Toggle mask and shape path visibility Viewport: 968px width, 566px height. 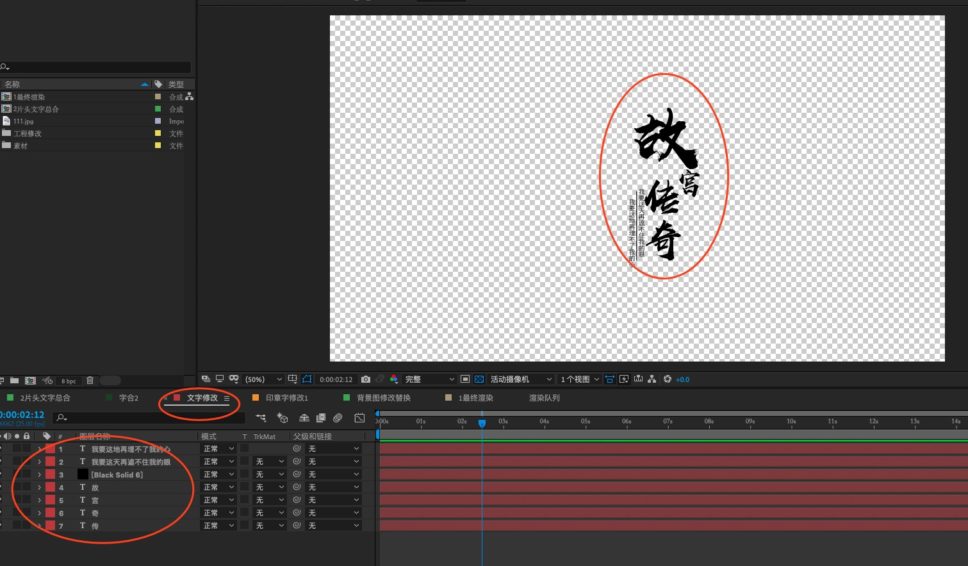(x=307, y=379)
